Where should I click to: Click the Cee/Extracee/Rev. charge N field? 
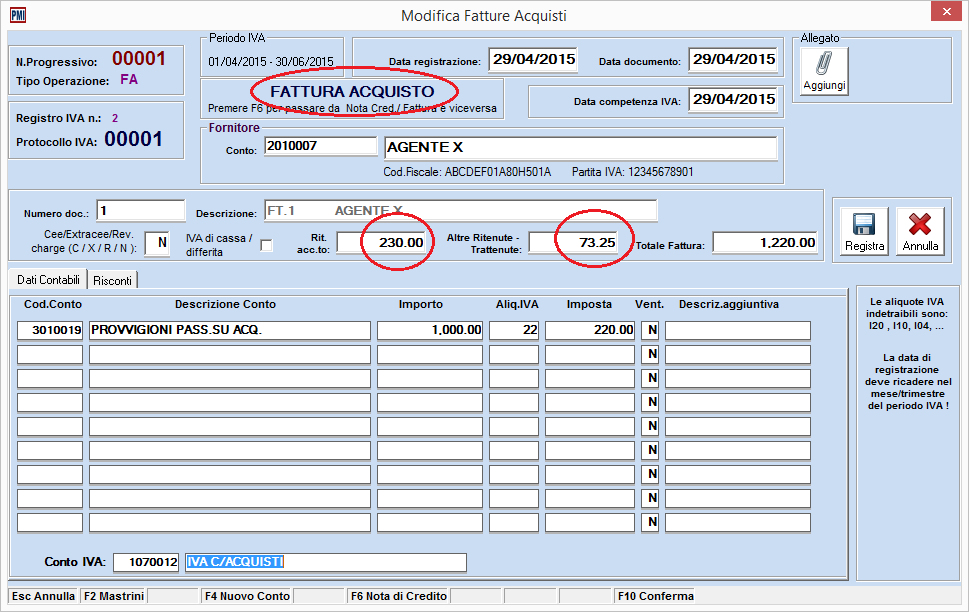157,243
